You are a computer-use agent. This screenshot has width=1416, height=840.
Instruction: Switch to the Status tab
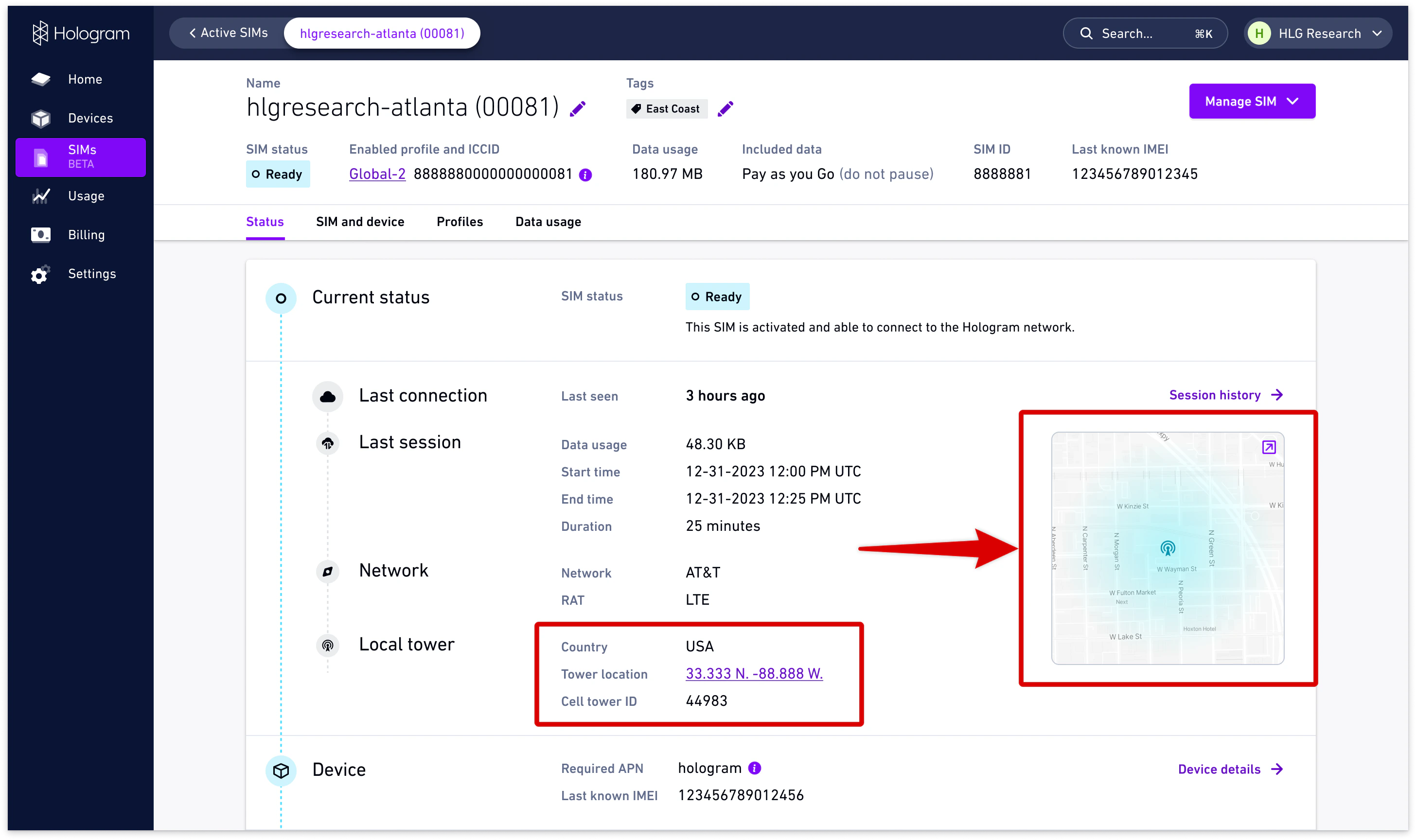pyautogui.click(x=265, y=222)
